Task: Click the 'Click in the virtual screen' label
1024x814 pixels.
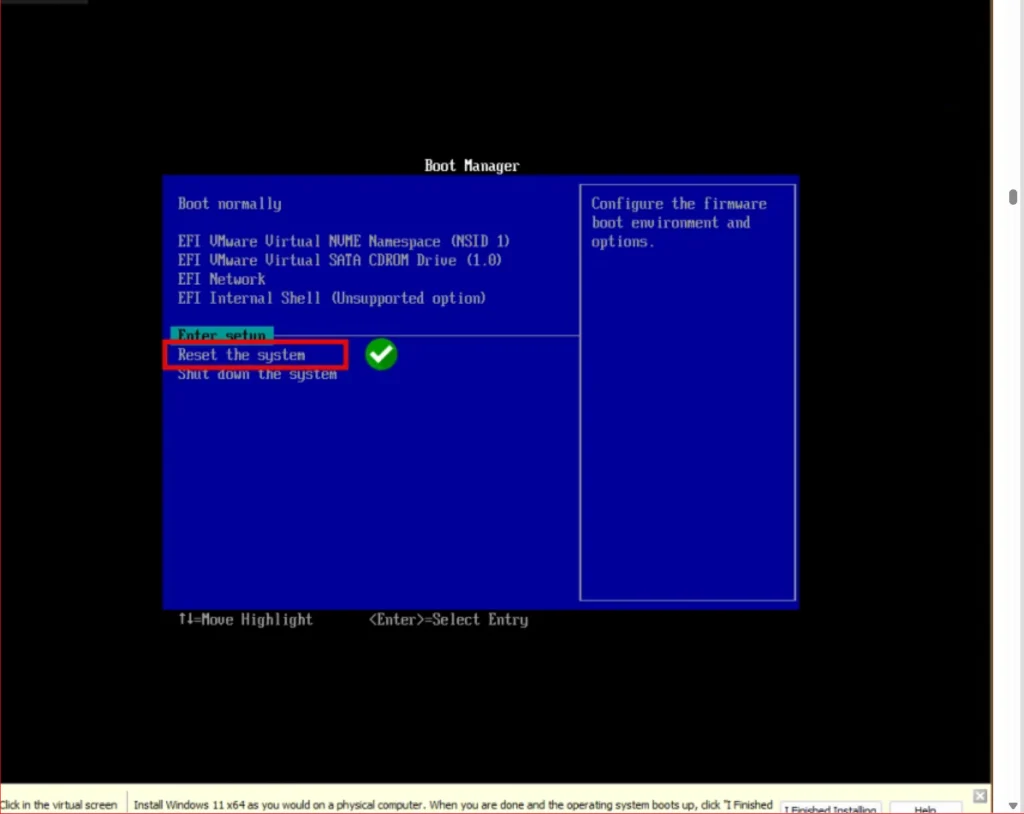Action: (59, 805)
